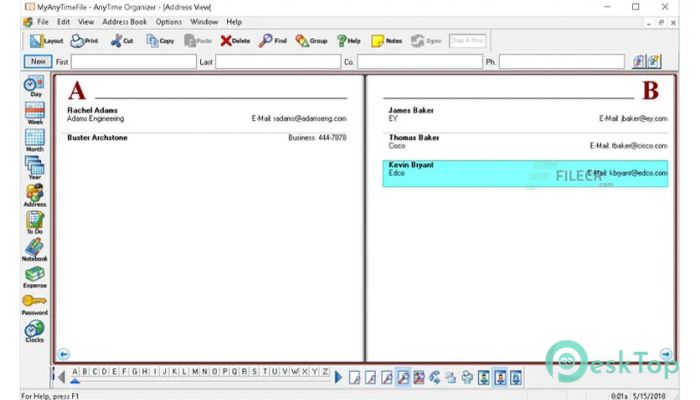Click the greyed Sync toolbar icon
This screenshot has width=700, height=400.
(x=426, y=41)
